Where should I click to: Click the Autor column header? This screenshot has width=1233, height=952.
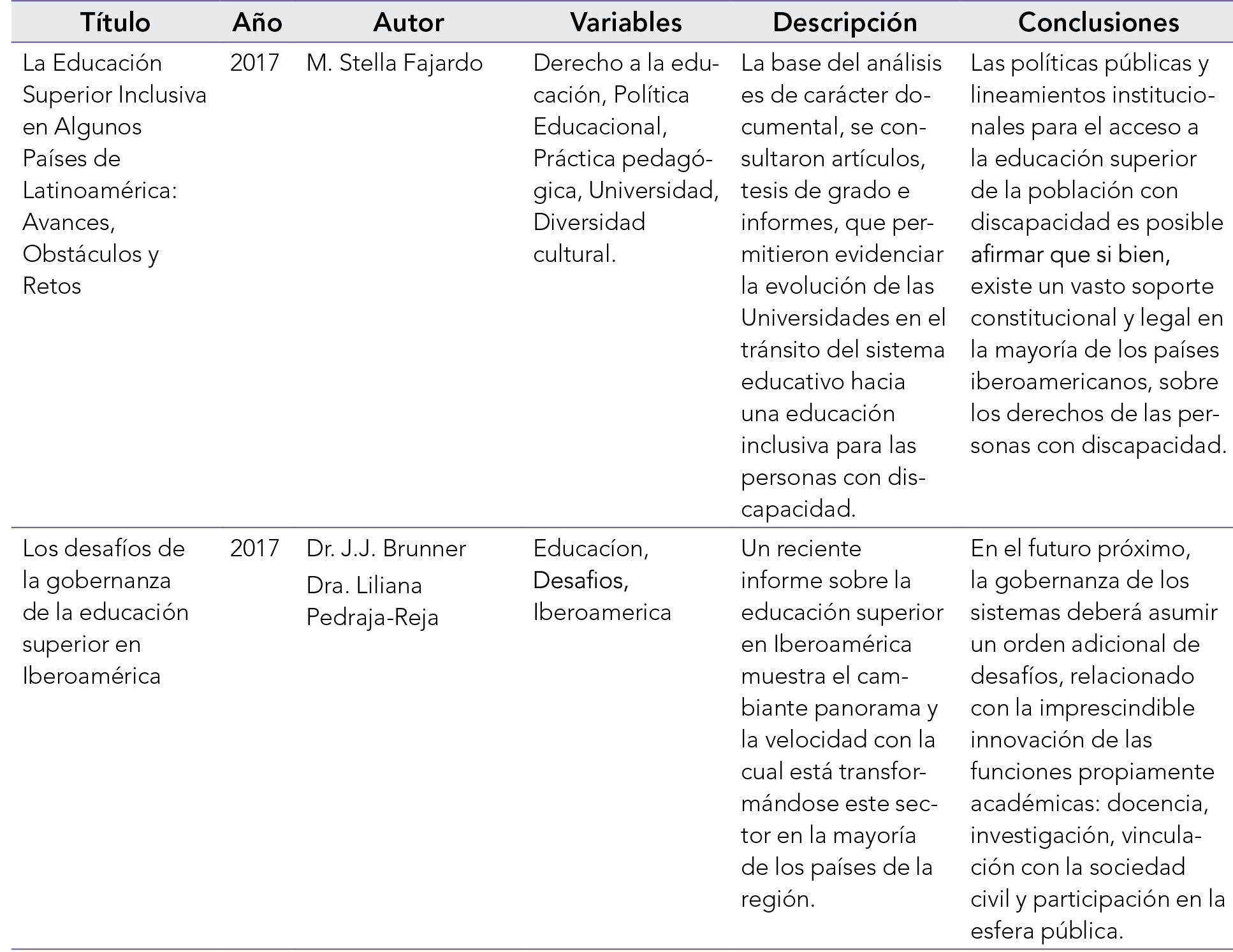(x=408, y=23)
